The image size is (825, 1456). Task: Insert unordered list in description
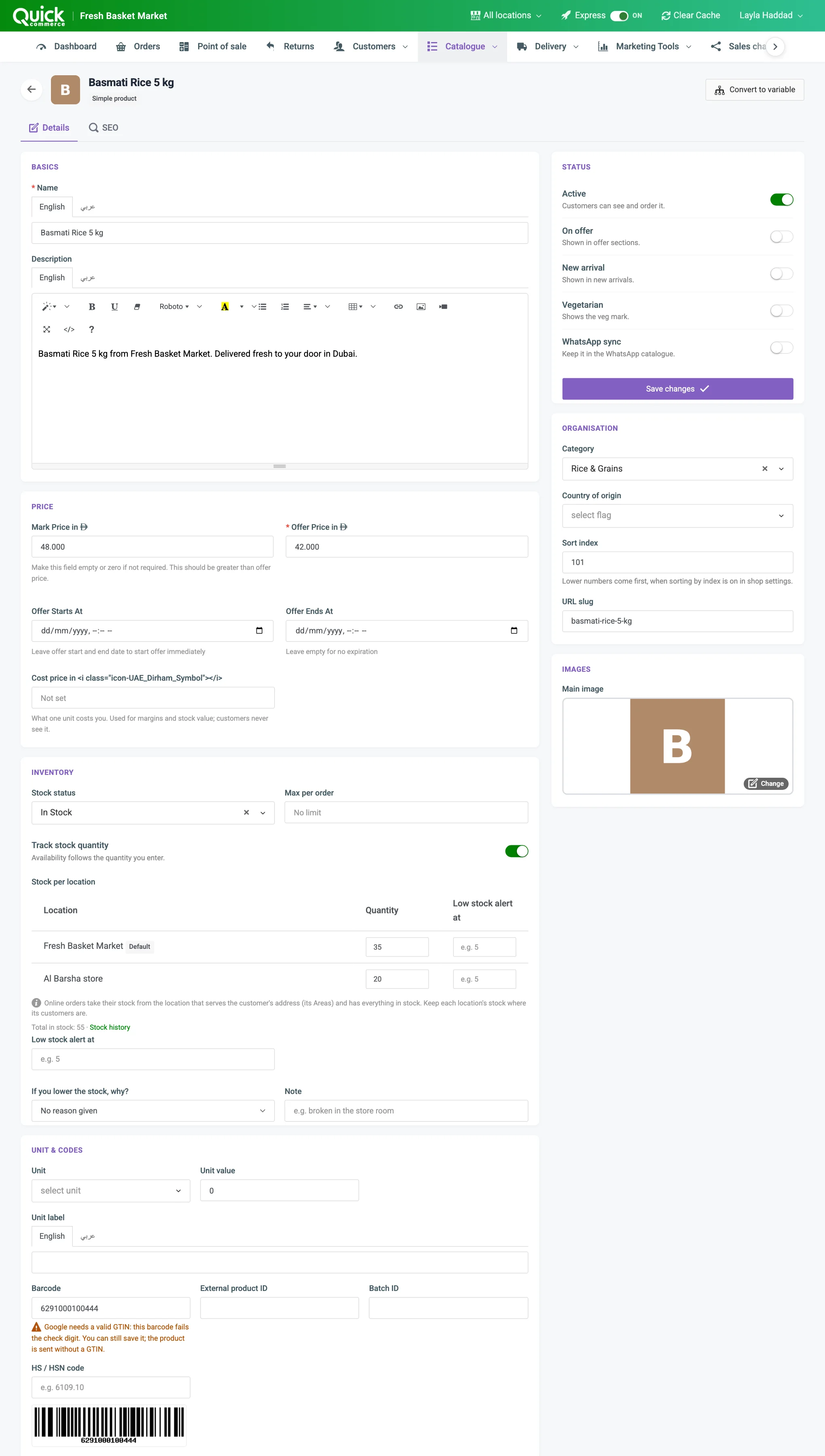click(x=262, y=307)
